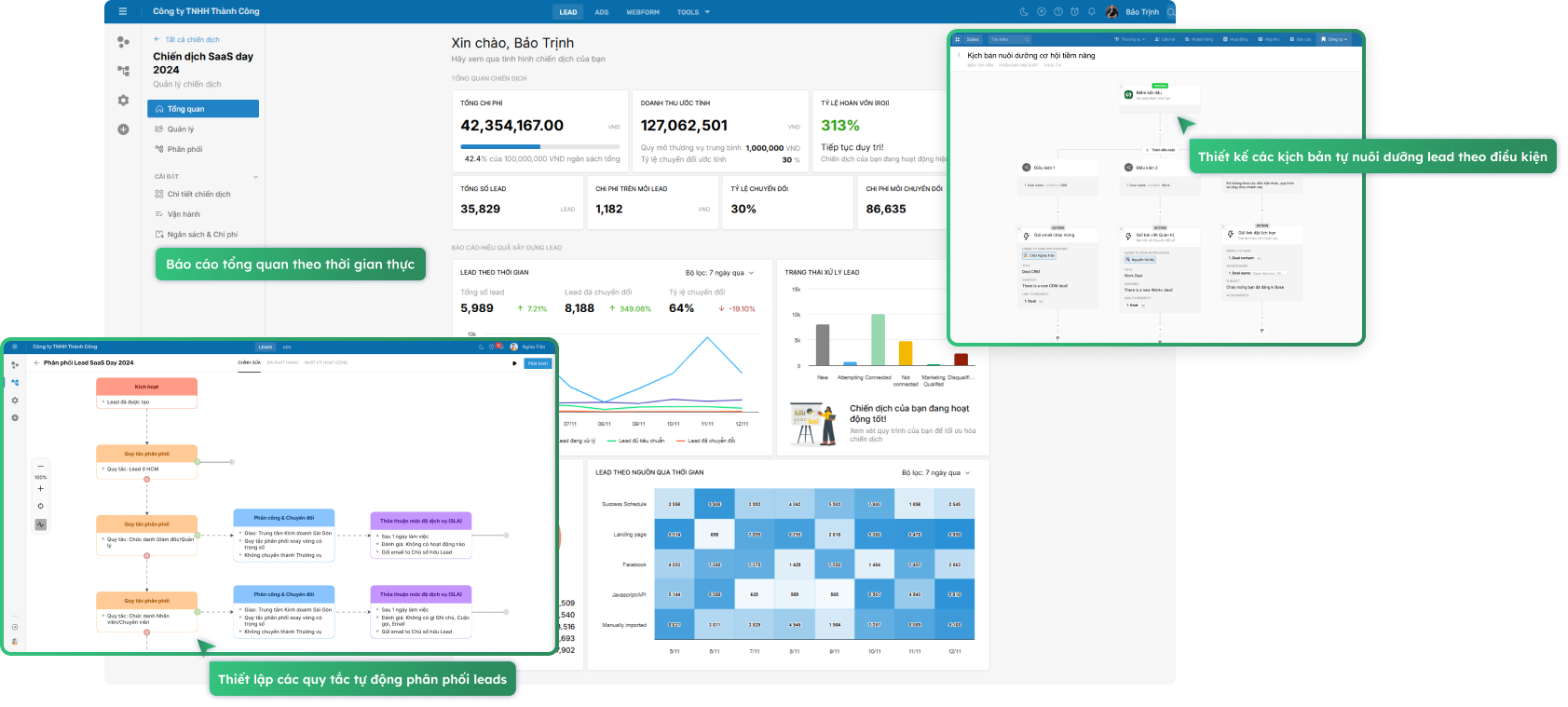This screenshot has width=1568, height=707.
Task: Zoom in with plus button on flow canvas
Action: pos(40,488)
